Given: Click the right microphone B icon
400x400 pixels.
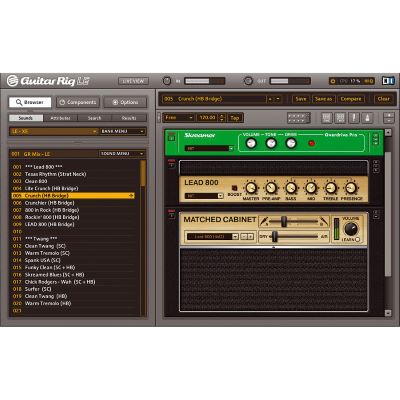Looking at the screenshot, I should click(323, 221).
